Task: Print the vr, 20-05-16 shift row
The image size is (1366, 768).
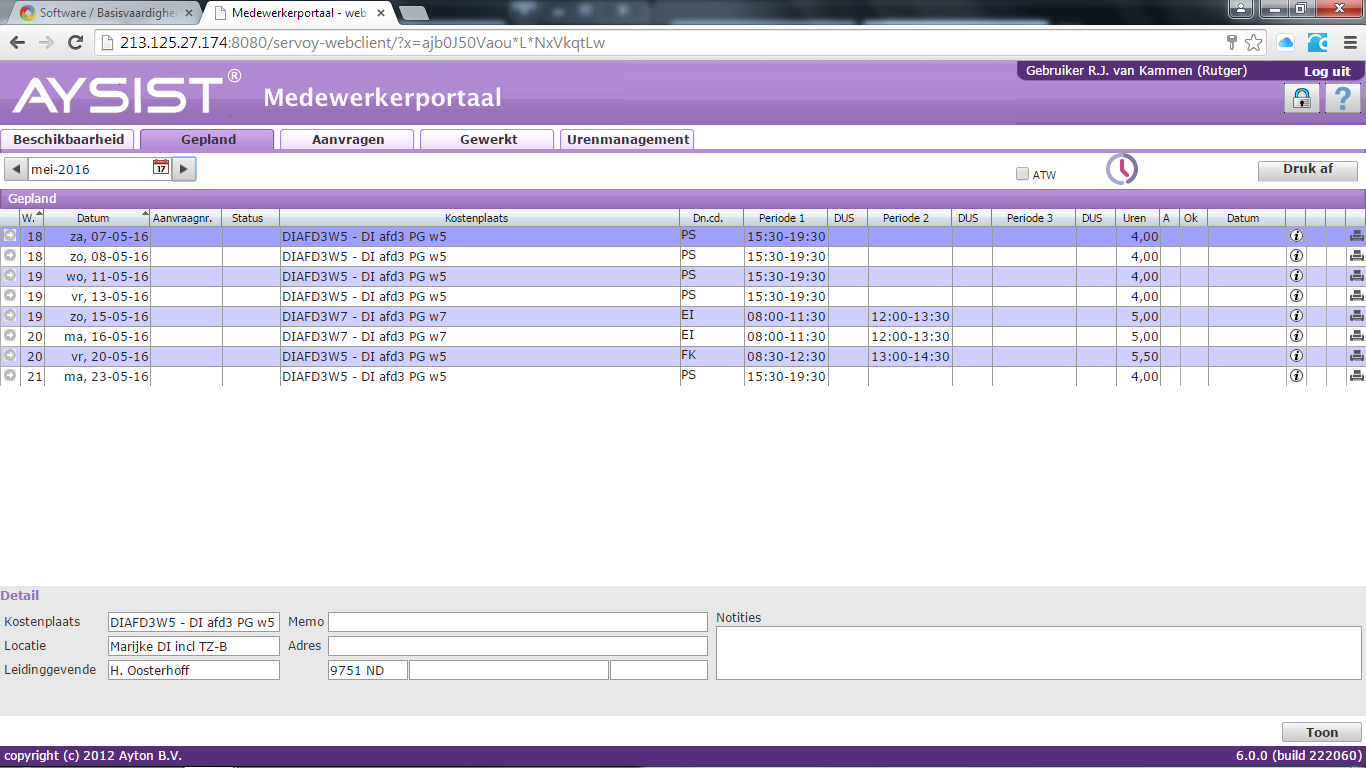Action: [x=1356, y=356]
